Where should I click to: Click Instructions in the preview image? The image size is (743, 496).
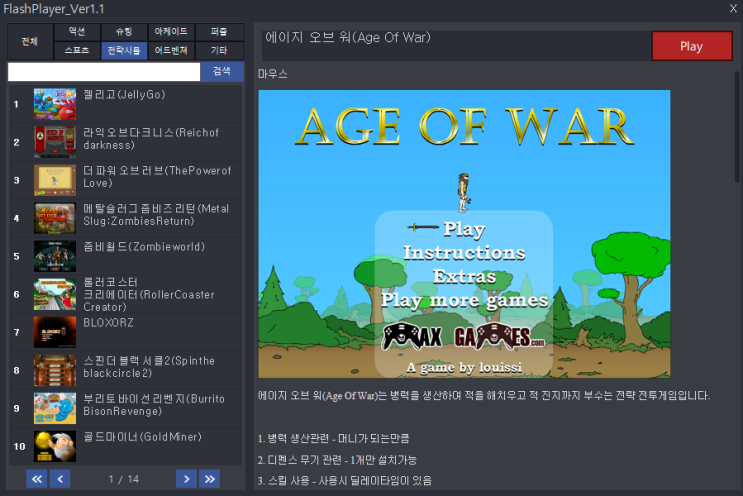pyautogui.click(x=464, y=253)
